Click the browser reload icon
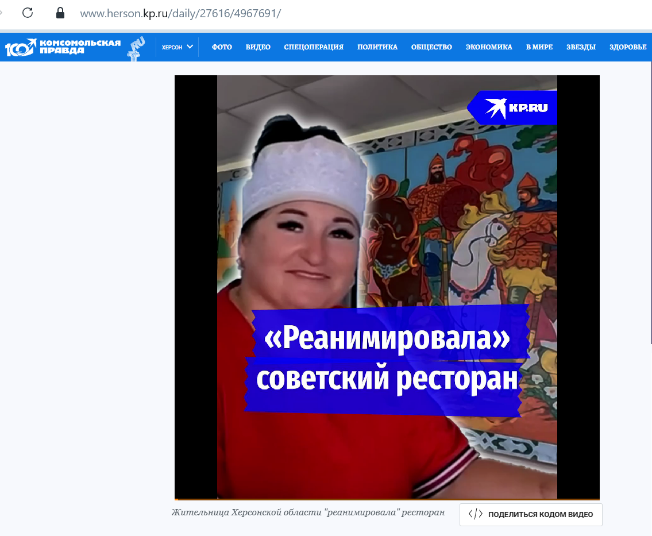Screen dimensions: 652x536 [x=28, y=13]
